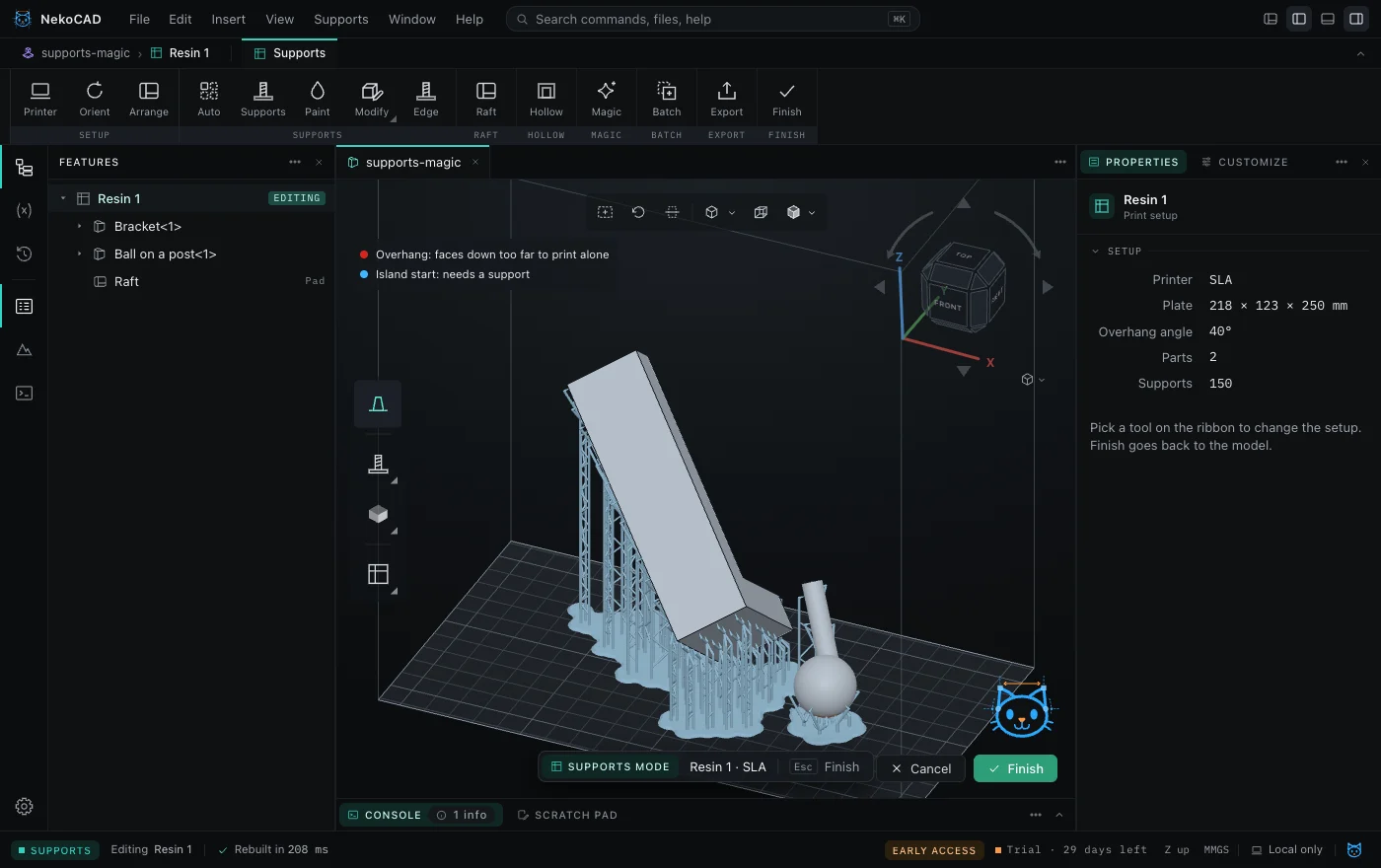Select the Orient tool in the ribbon

pos(95,99)
